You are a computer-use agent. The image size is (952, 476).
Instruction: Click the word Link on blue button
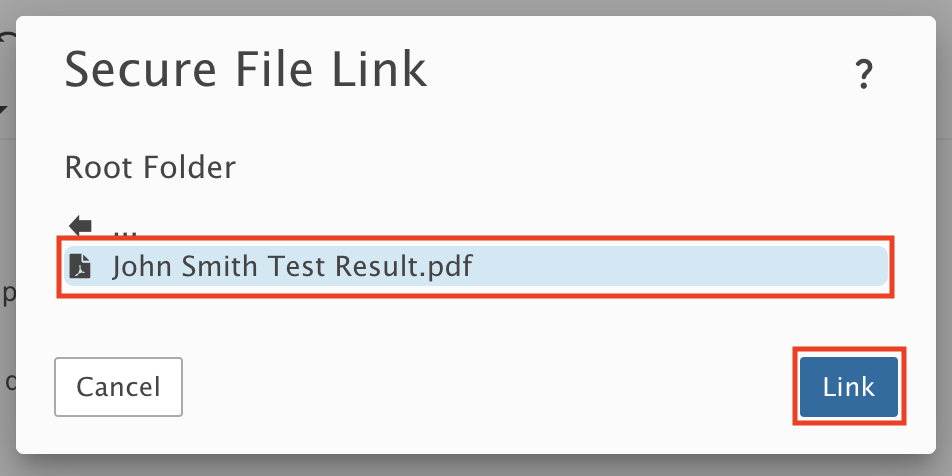[x=848, y=387]
